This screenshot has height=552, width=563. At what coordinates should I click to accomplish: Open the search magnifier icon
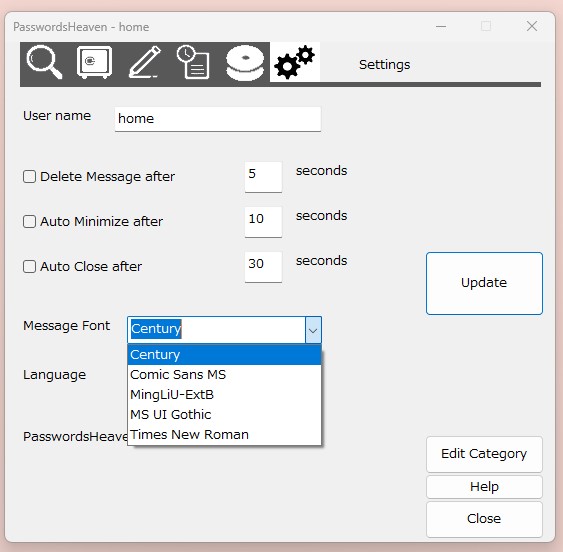coord(45,62)
